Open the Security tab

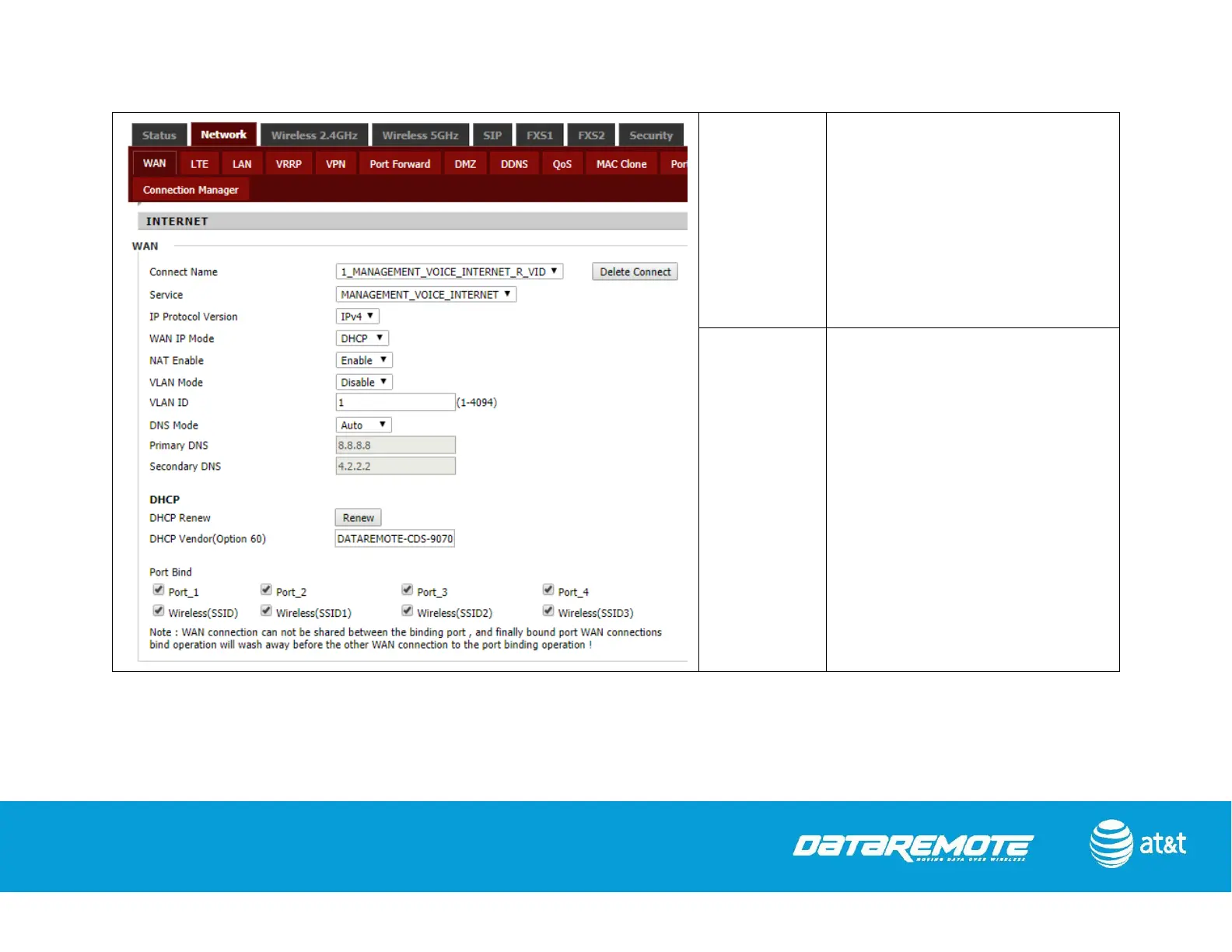[651, 135]
